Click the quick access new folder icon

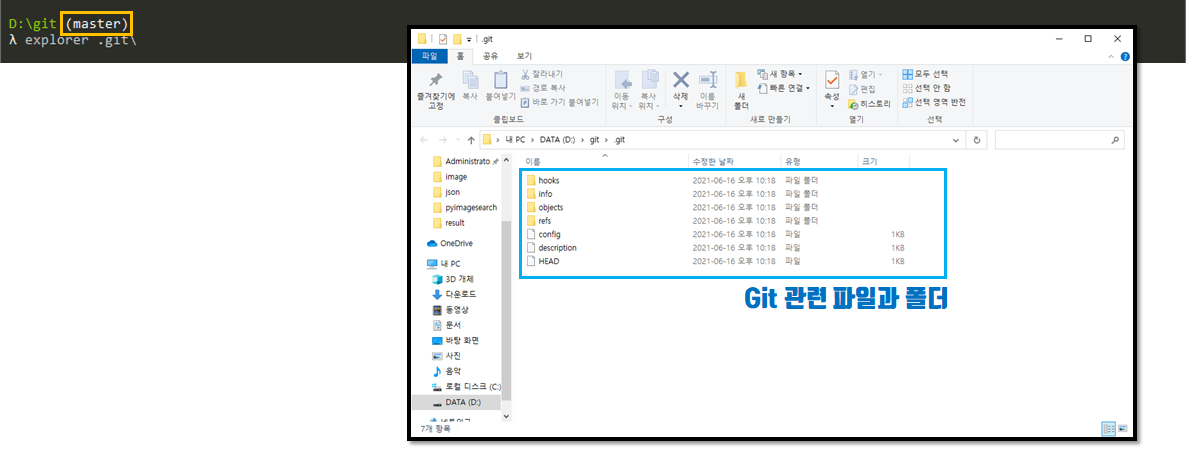(x=458, y=39)
